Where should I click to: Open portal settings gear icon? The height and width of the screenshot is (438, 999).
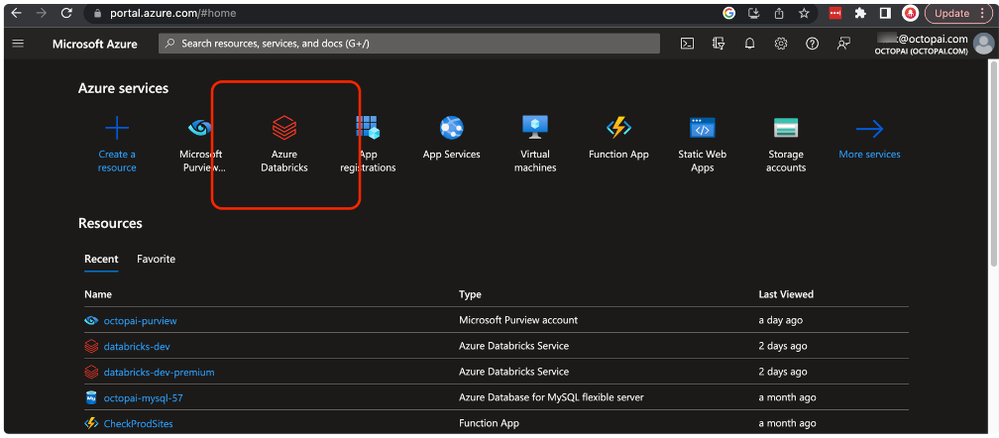(x=781, y=44)
